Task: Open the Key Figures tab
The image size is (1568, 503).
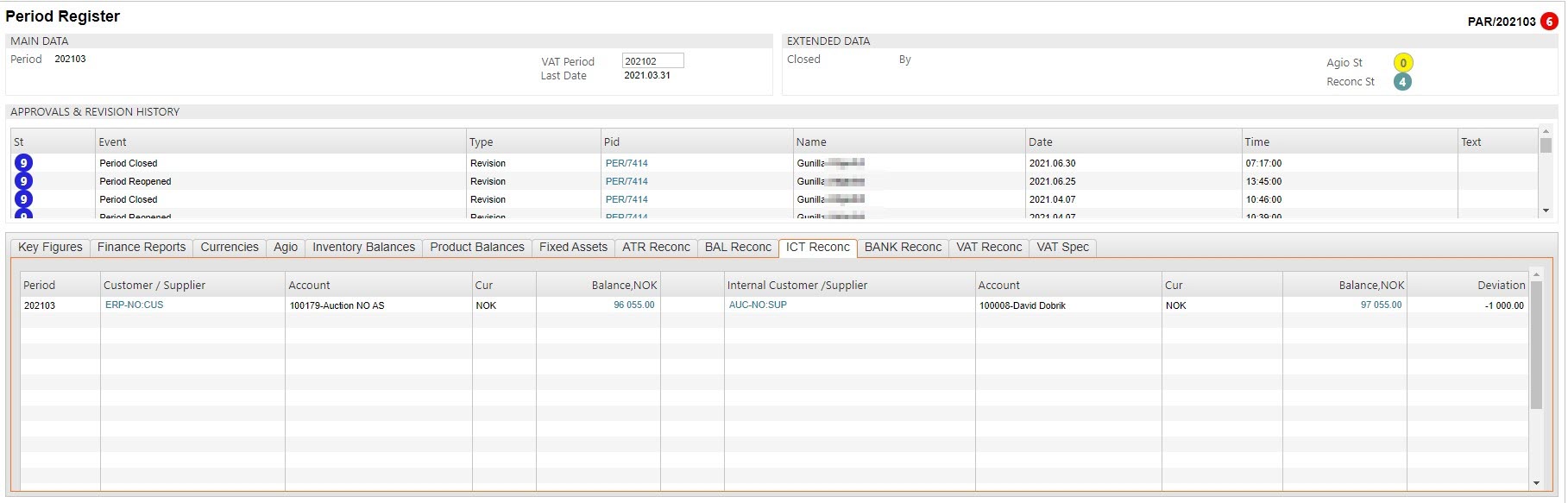Action: (50, 248)
